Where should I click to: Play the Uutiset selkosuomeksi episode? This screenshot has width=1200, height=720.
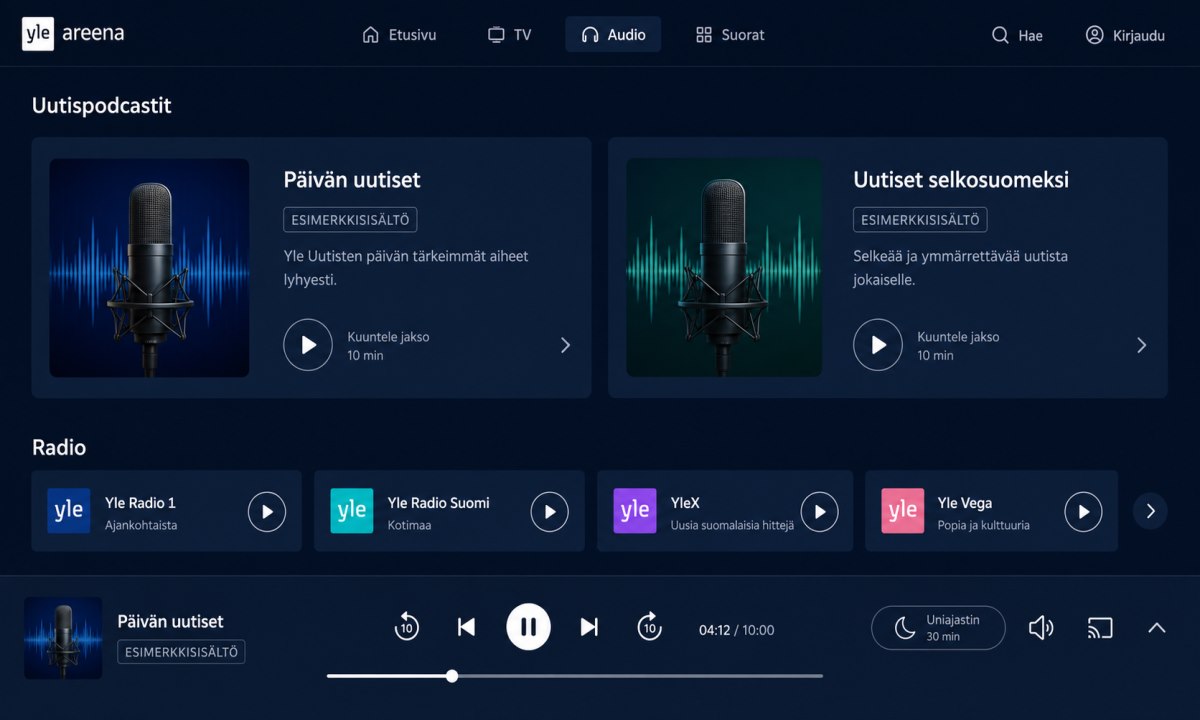878,345
